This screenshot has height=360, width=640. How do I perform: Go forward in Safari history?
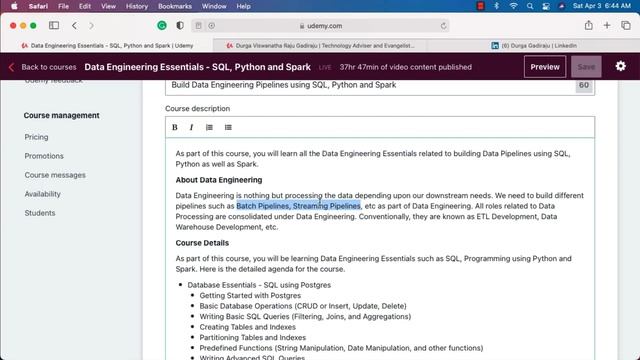[x=91, y=25]
